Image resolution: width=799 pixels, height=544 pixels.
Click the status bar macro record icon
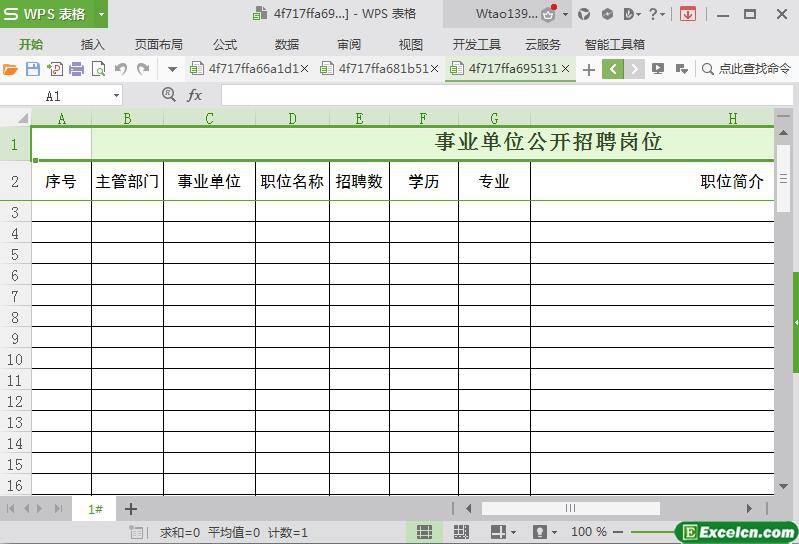(136, 533)
